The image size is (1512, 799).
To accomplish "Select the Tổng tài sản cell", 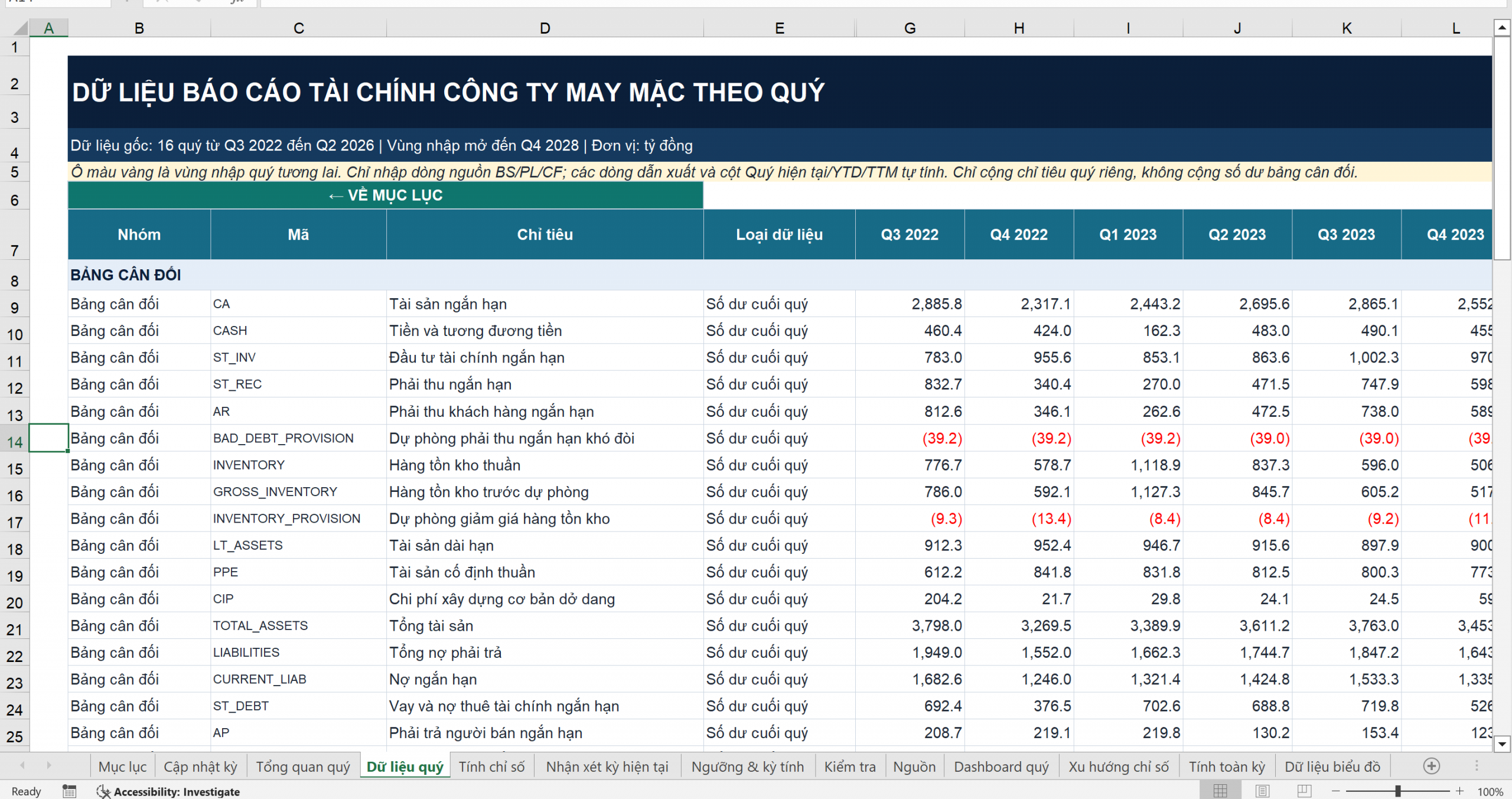I will (545, 625).
